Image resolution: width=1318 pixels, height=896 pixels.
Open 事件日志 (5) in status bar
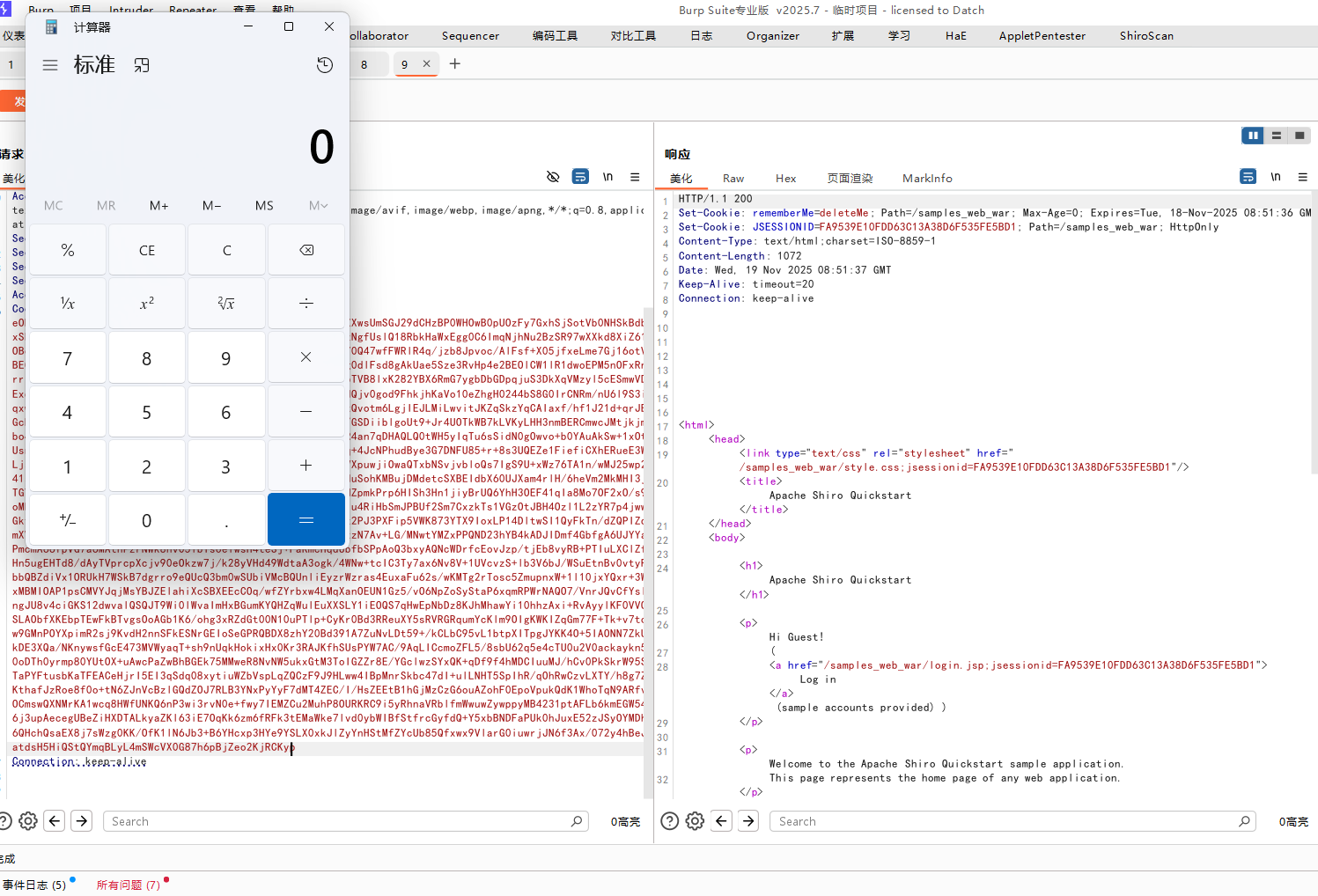(x=35, y=885)
